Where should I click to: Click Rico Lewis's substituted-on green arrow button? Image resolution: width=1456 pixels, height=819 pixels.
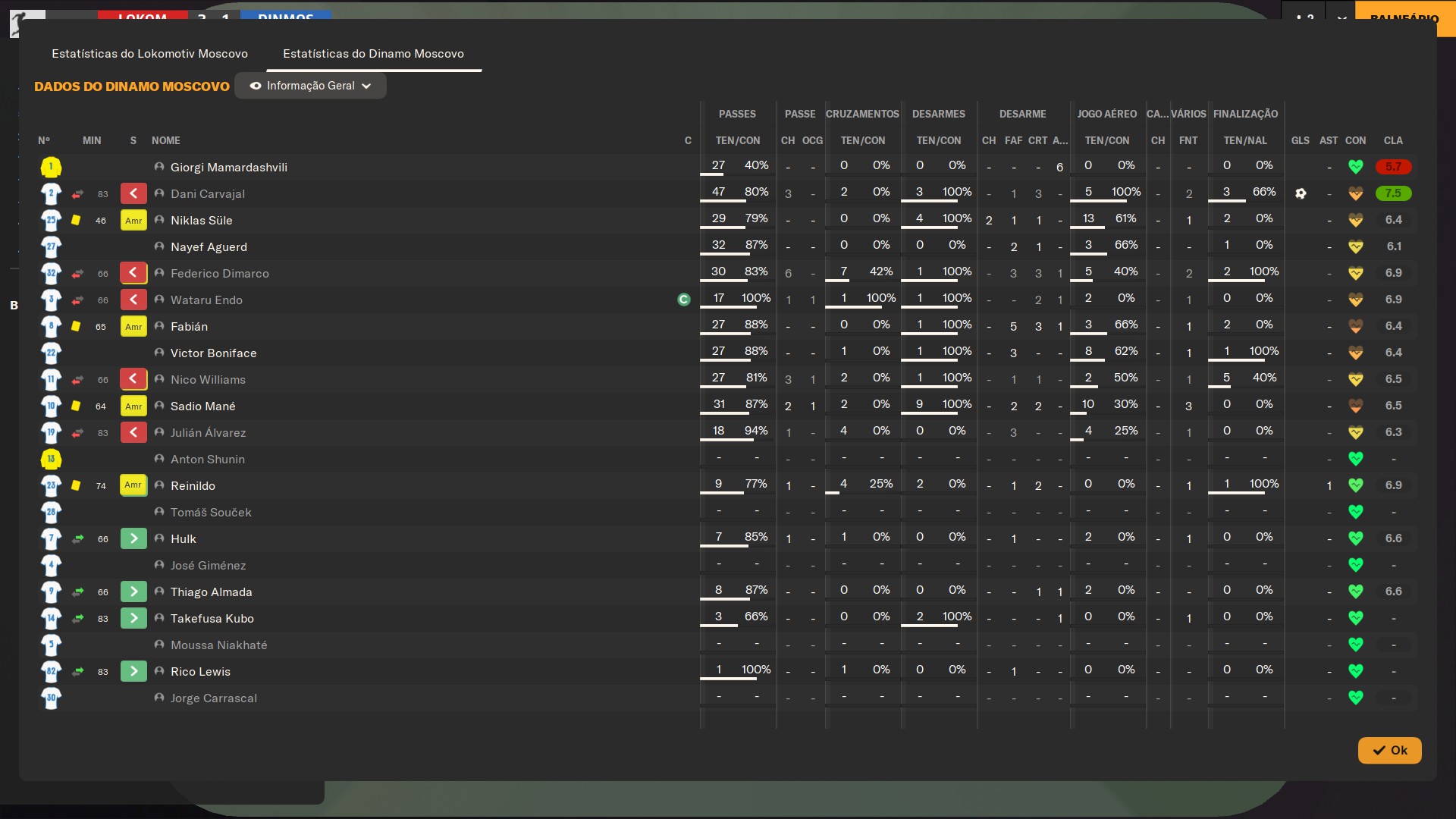coord(133,671)
